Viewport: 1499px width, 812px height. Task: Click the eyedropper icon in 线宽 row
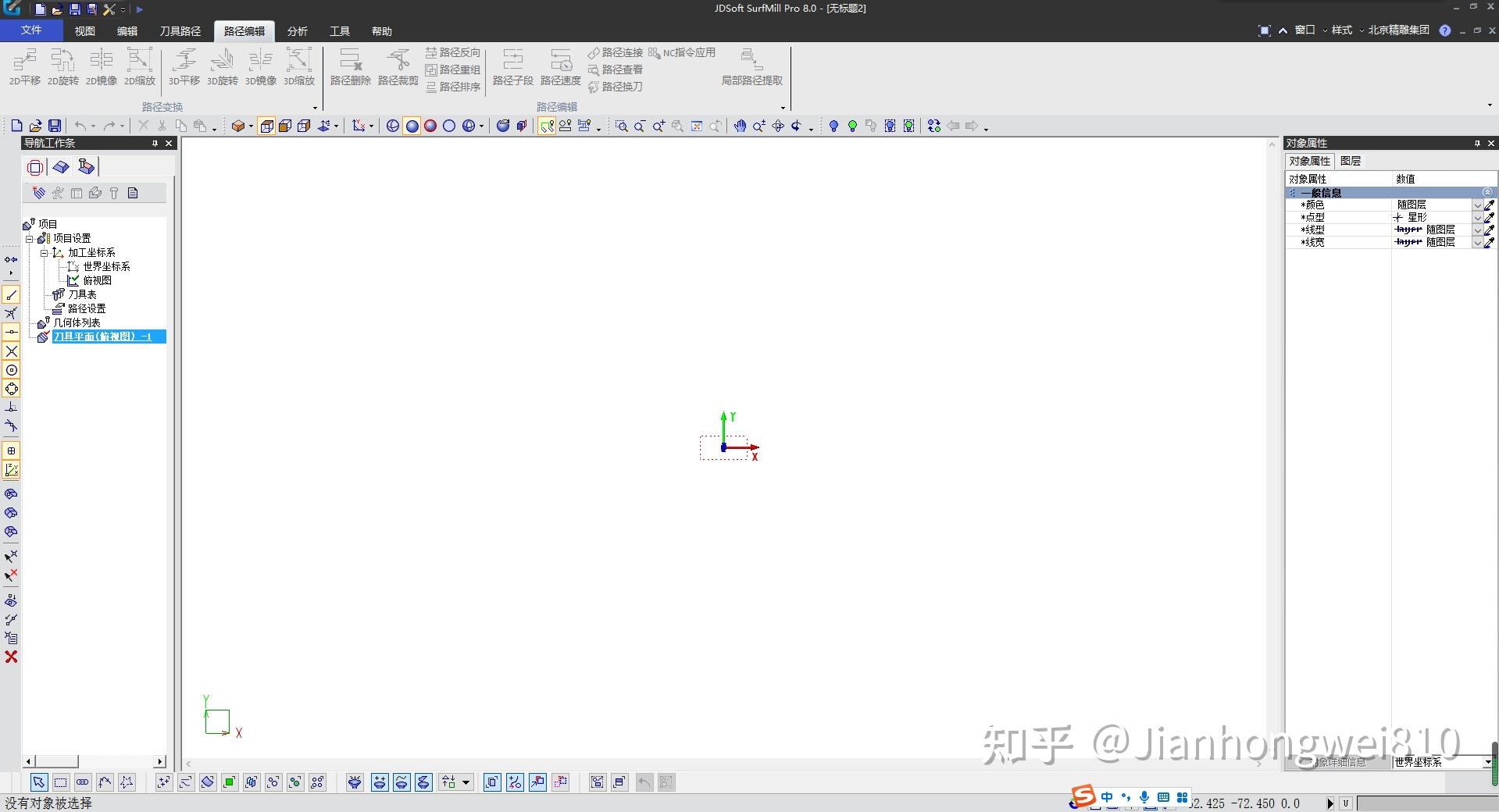[x=1490, y=242]
